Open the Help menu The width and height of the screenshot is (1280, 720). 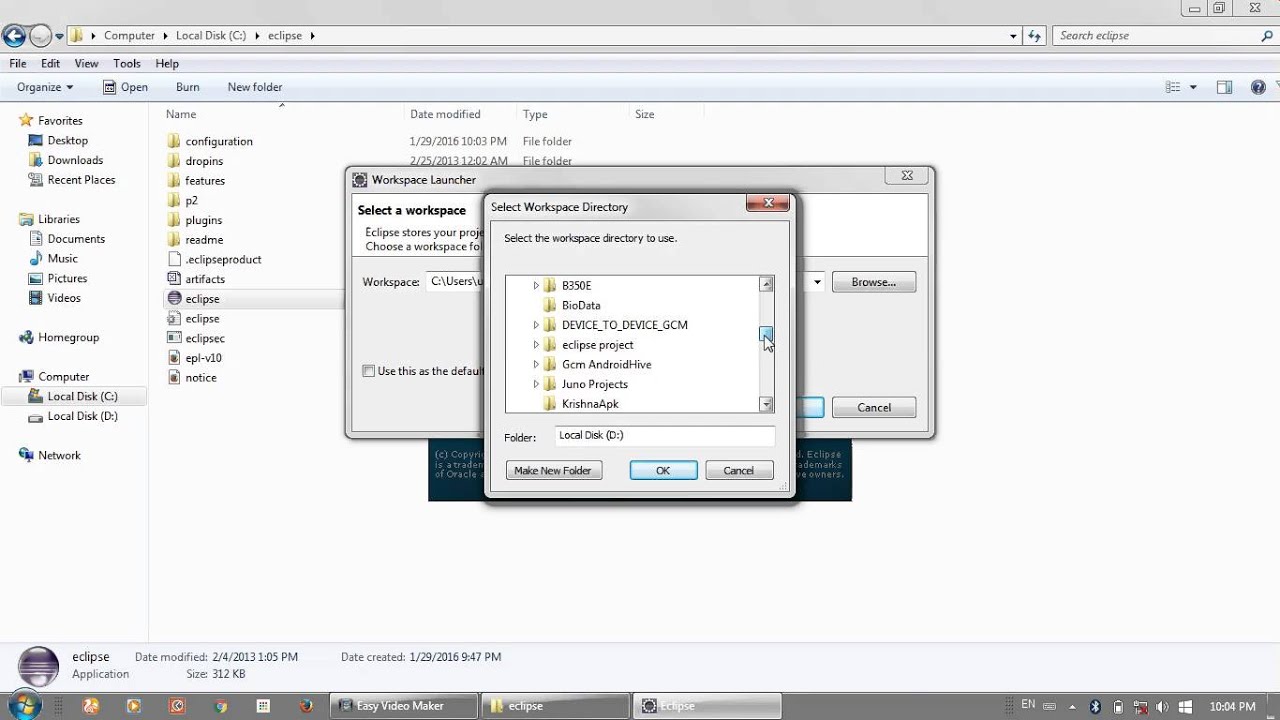[167, 63]
